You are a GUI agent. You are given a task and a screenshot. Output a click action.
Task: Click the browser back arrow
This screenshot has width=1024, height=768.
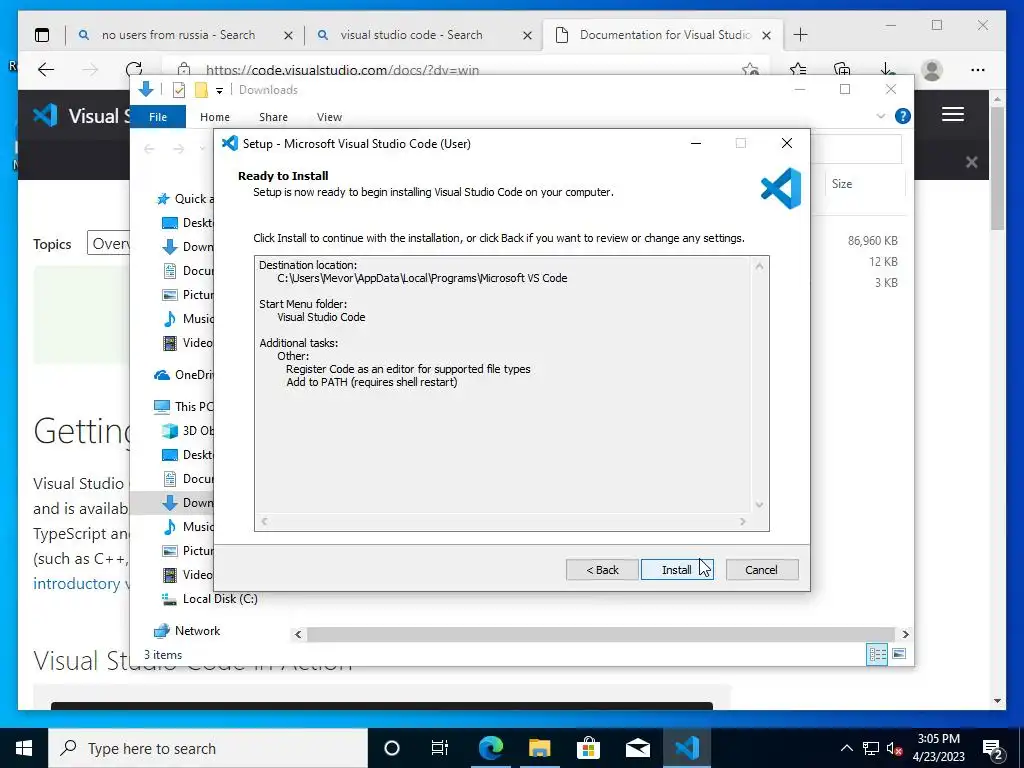coord(46,69)
